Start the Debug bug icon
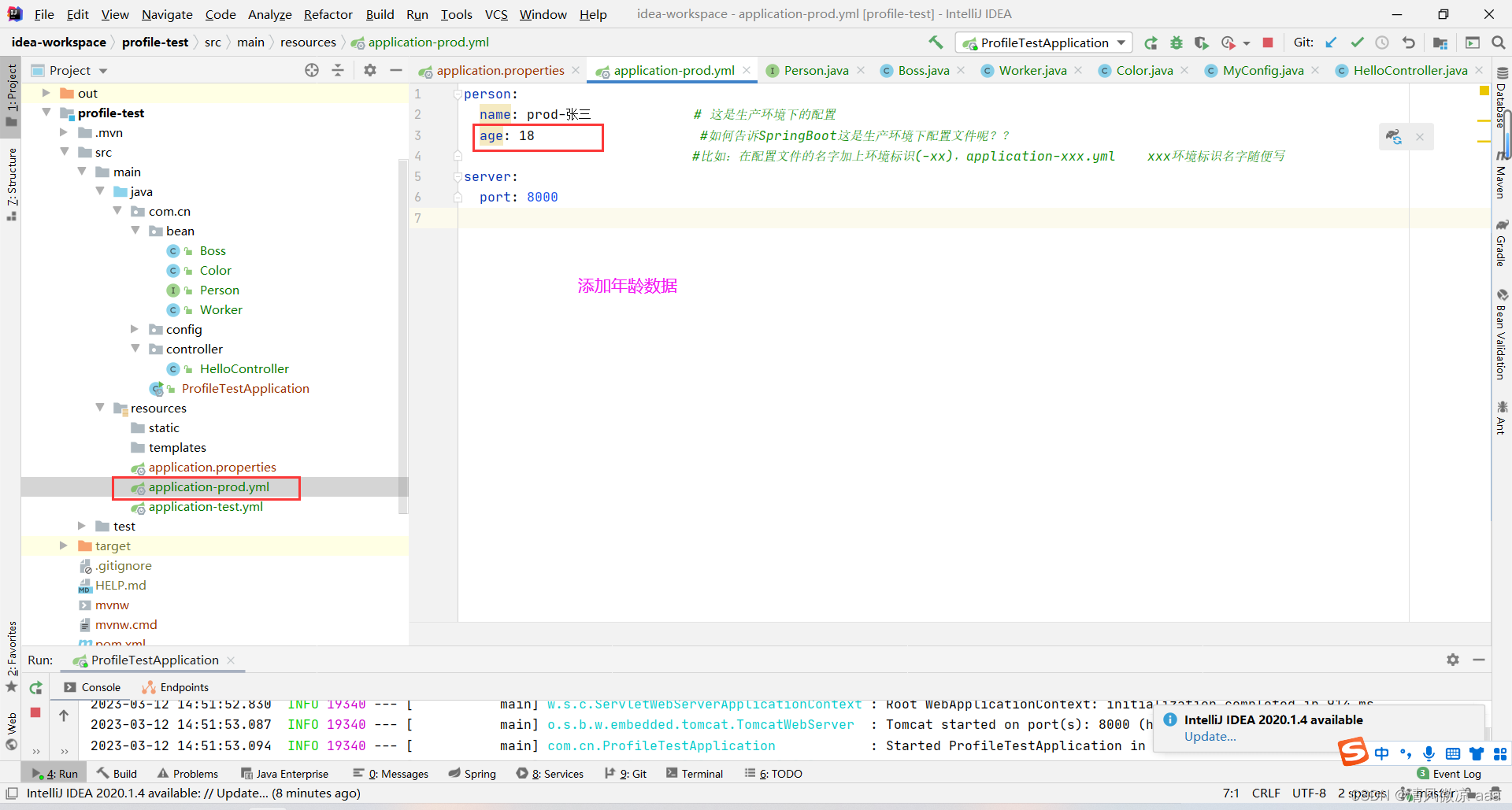The height and width of the screenshot is (810, 1512). point(1177,43)
